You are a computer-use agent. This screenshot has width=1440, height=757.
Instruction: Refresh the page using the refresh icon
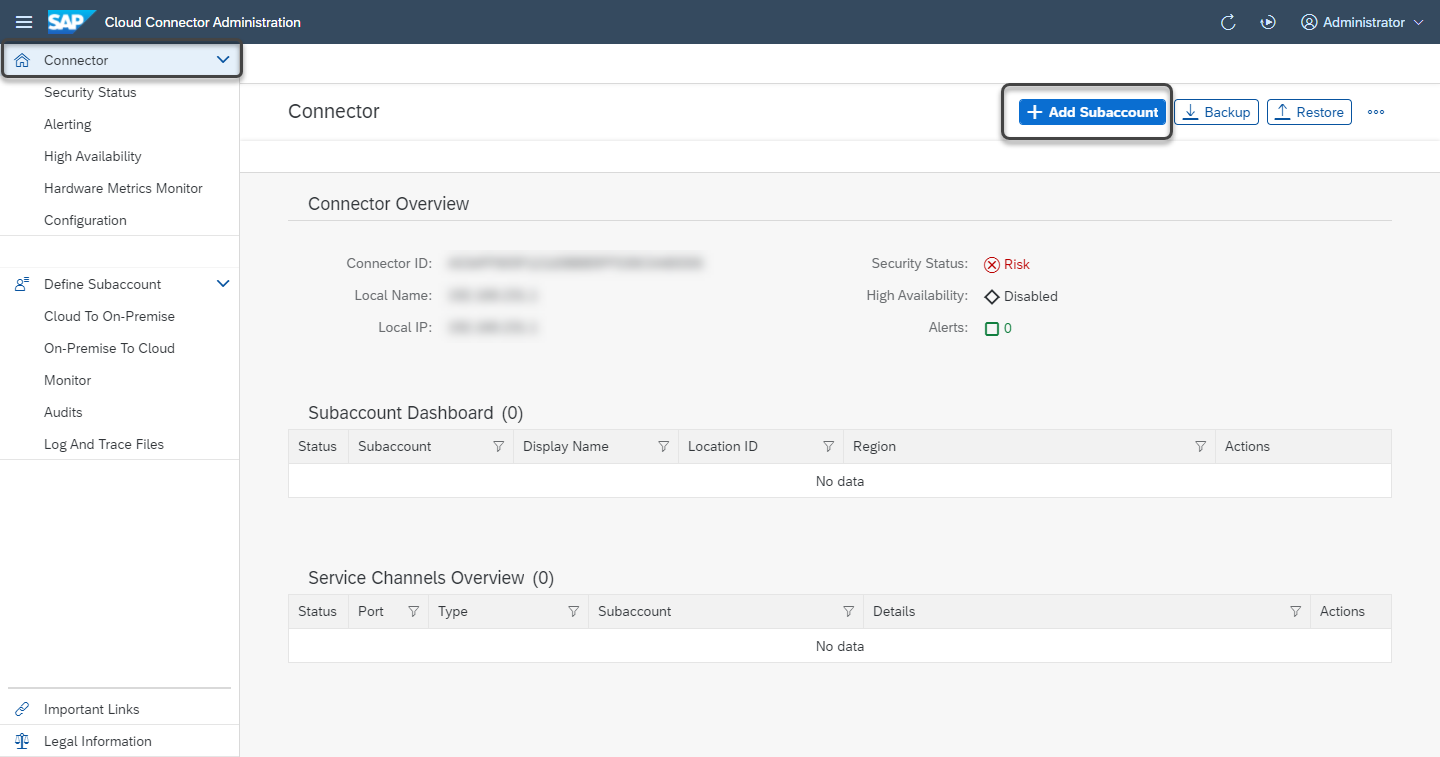1229,22
